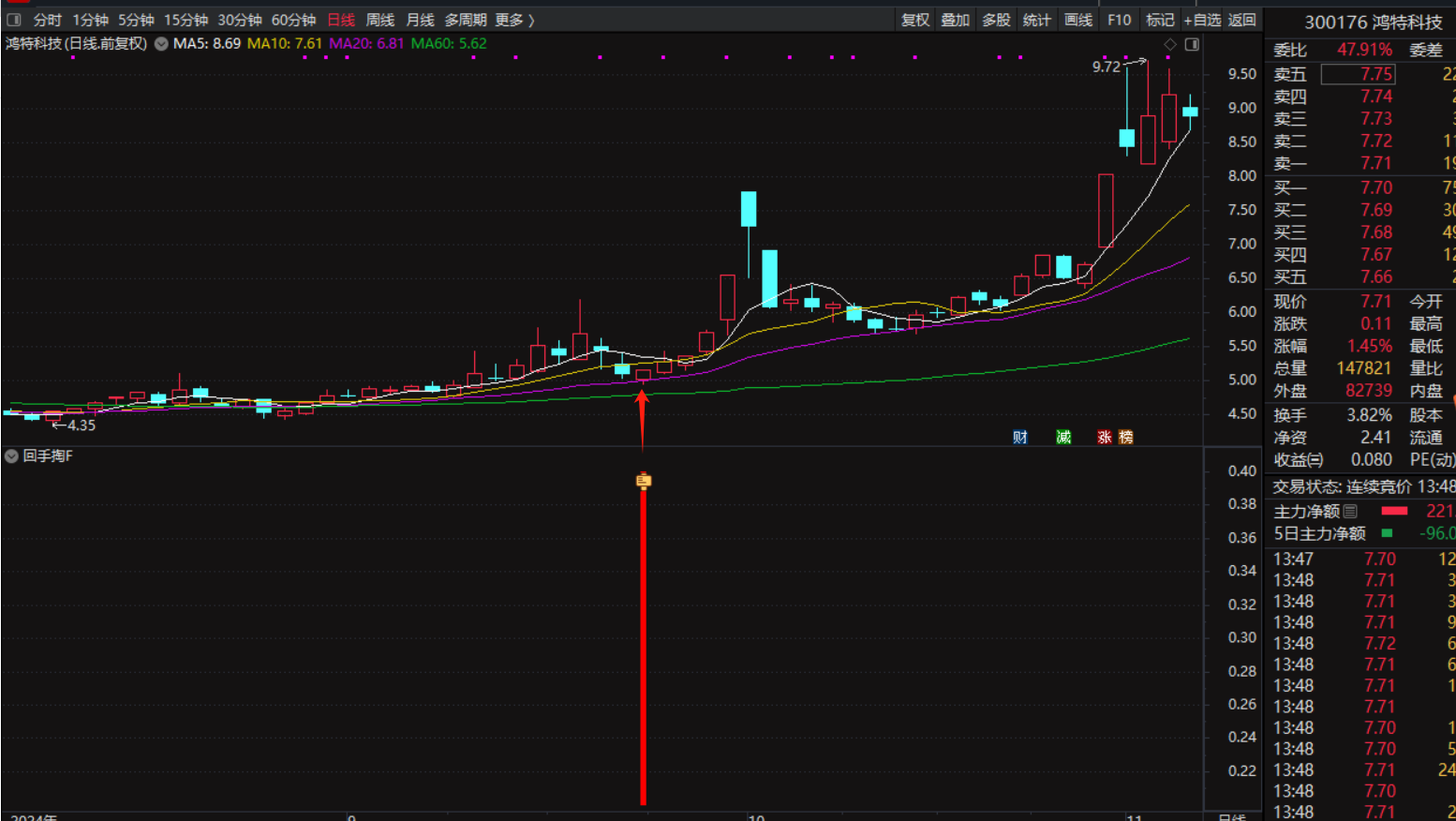The height and width of the screenshot is (821, 1456).
Task: Click the 收益(三) 0.080 value
Action: 1372,460
